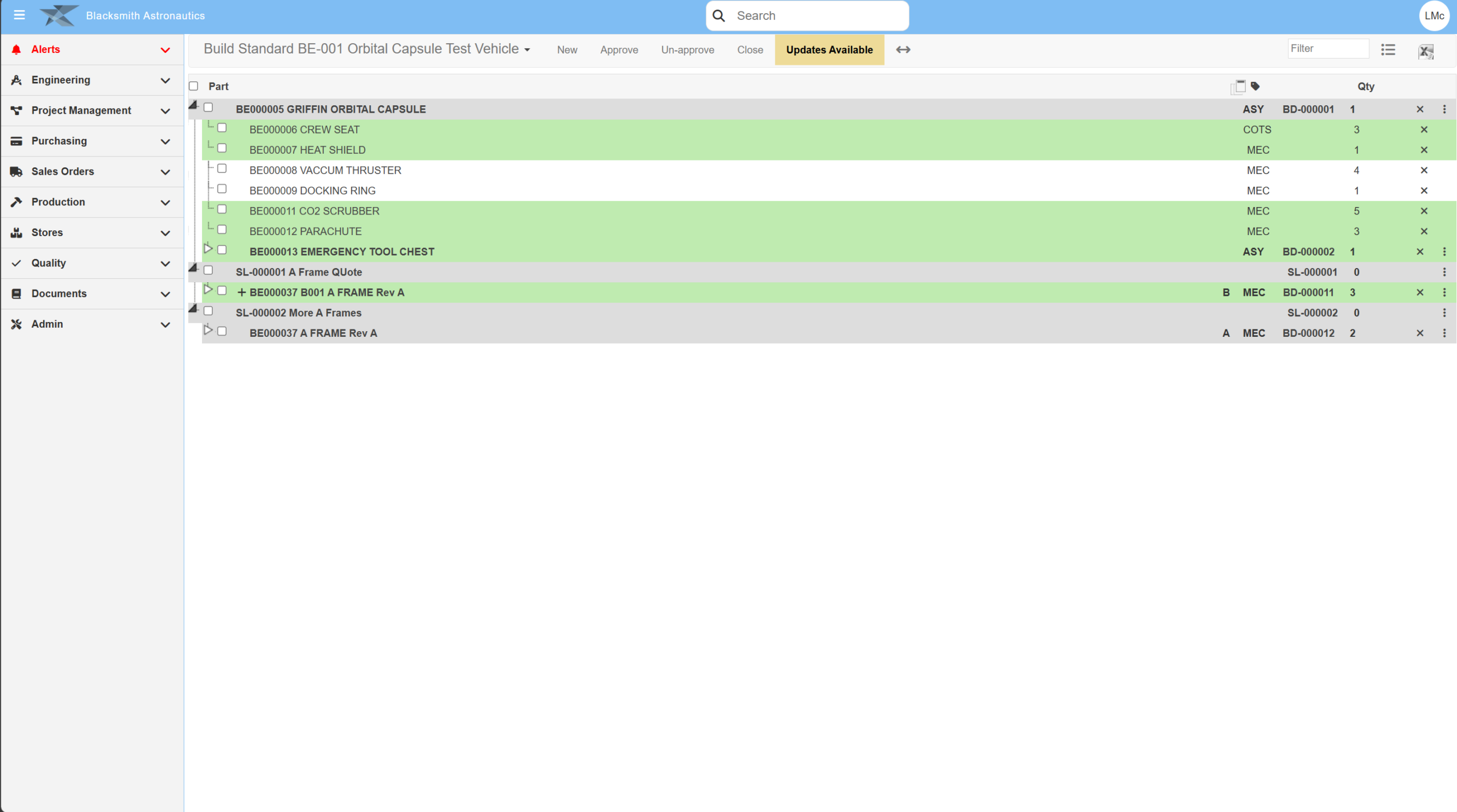
Task: Open more options for GRIFFIN ORBITAL CAPSULE
Action: pos(1444,109)
